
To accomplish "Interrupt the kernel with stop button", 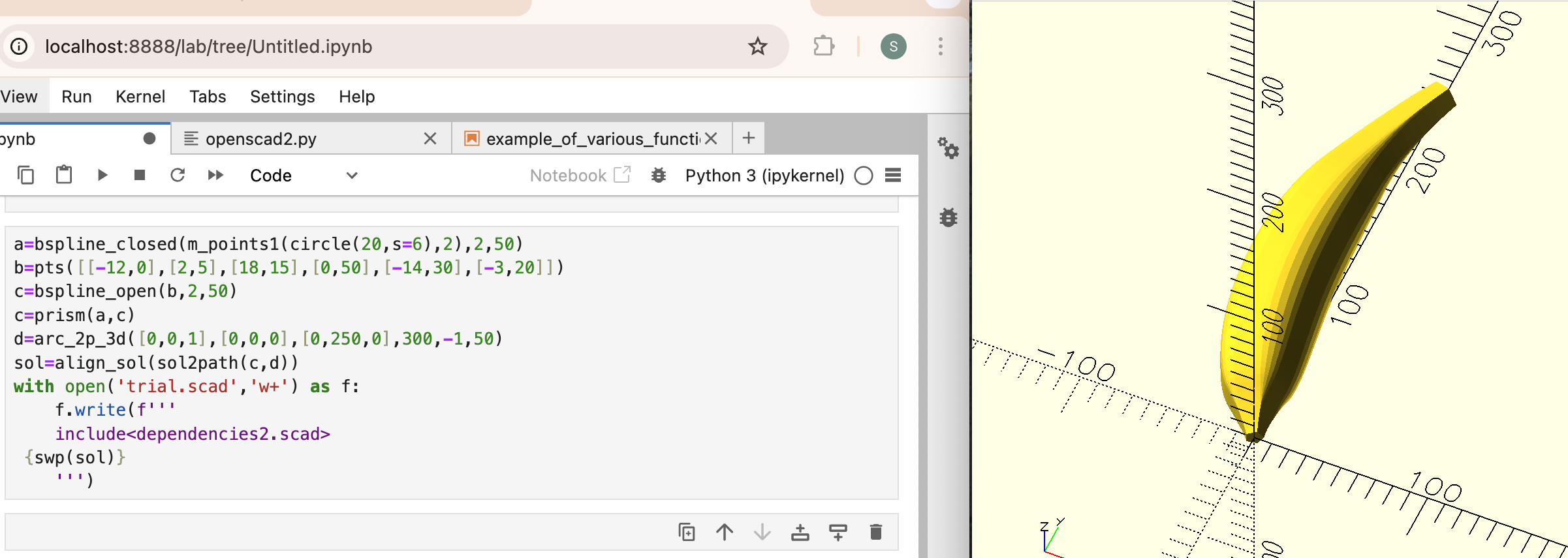I will click(x=139, y=175).
